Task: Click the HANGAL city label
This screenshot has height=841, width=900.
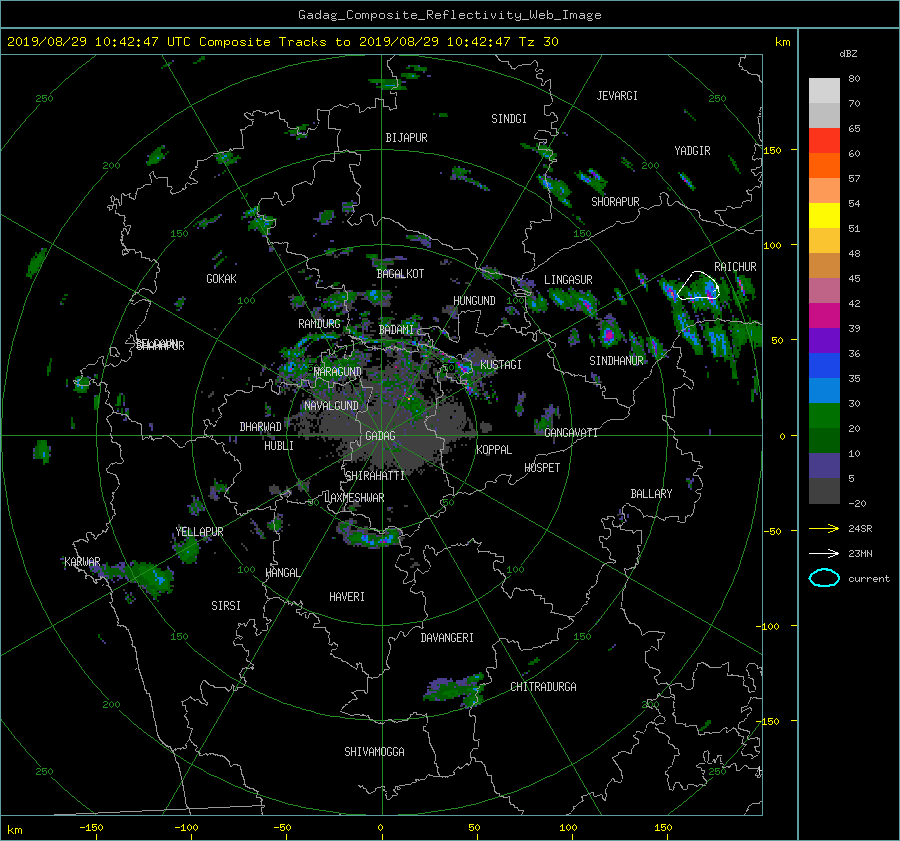Action: (282, 573)
